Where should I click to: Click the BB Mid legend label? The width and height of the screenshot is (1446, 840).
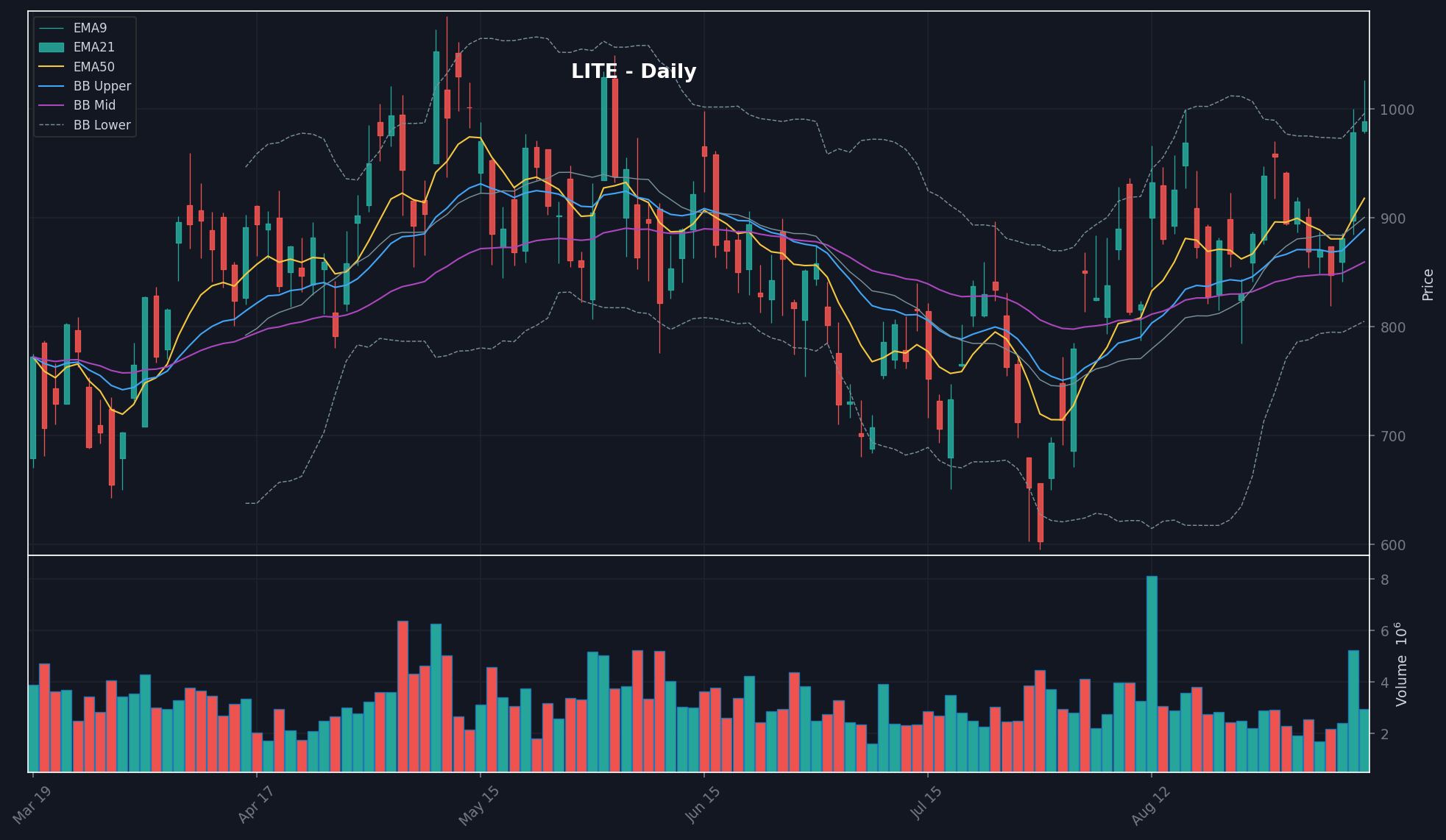click(94, 105)
